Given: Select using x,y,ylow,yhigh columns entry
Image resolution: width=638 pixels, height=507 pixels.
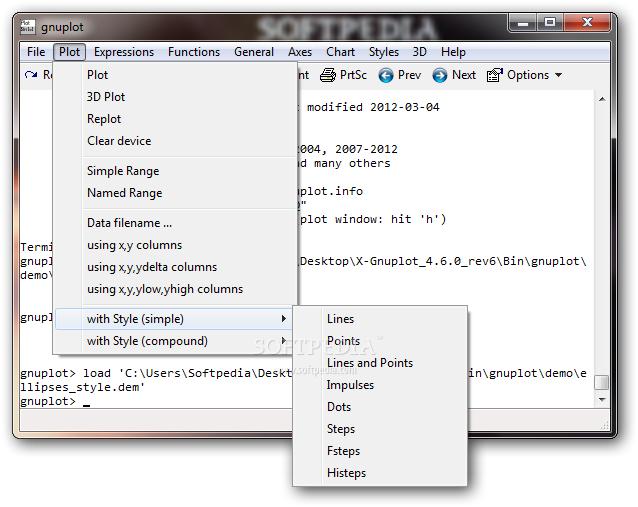Looking at the screenshot, I should tap(175, 289).
